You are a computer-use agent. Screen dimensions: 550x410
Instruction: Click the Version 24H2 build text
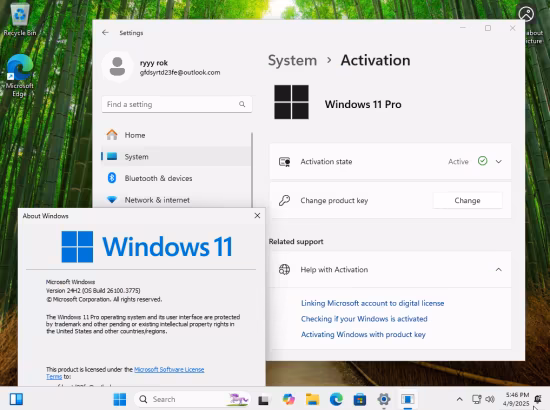pos(93,291)
